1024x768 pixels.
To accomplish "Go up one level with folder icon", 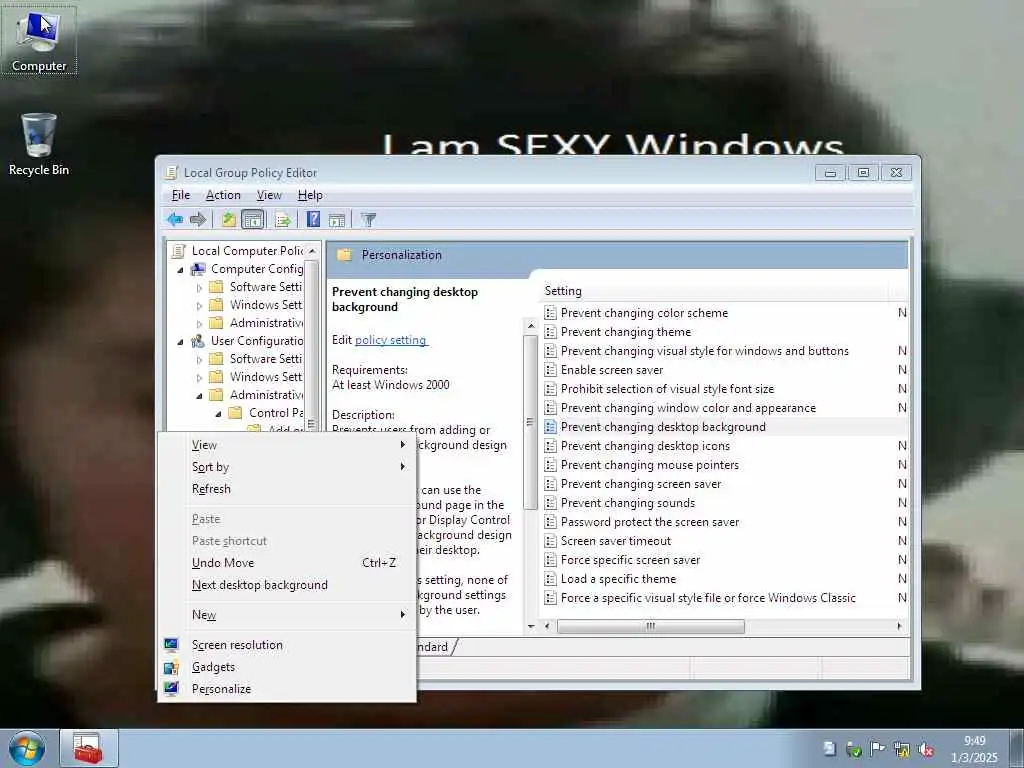I will (x=228, y=219).
